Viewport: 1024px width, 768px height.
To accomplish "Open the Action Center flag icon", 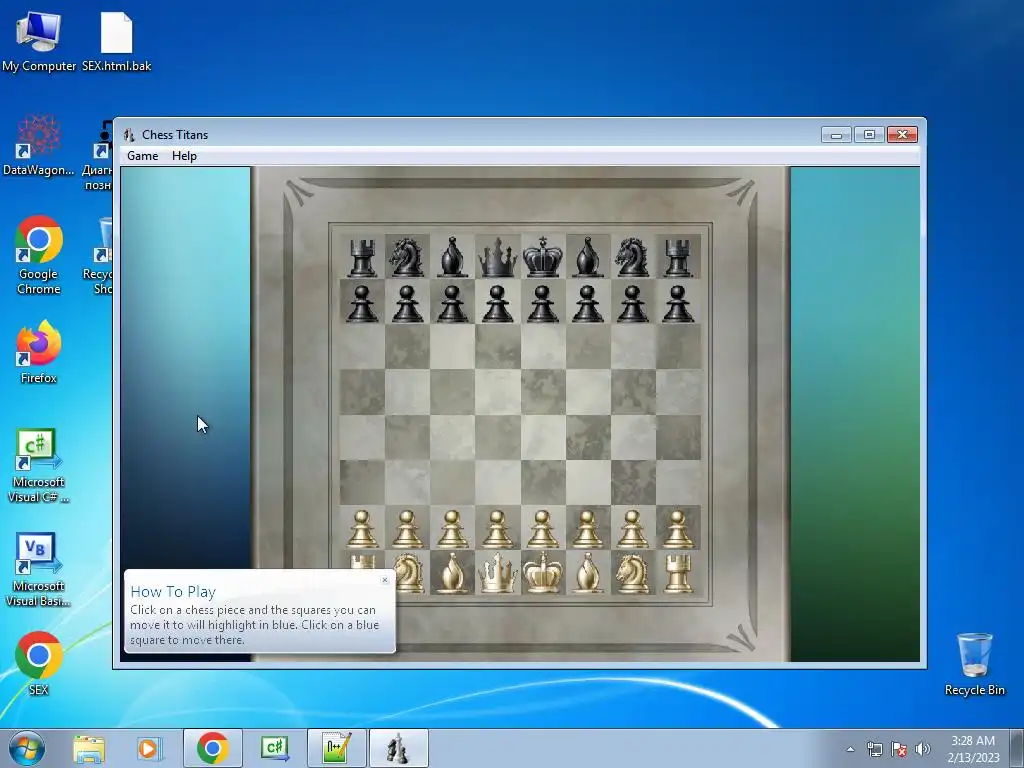I will [x=899, y=749].
